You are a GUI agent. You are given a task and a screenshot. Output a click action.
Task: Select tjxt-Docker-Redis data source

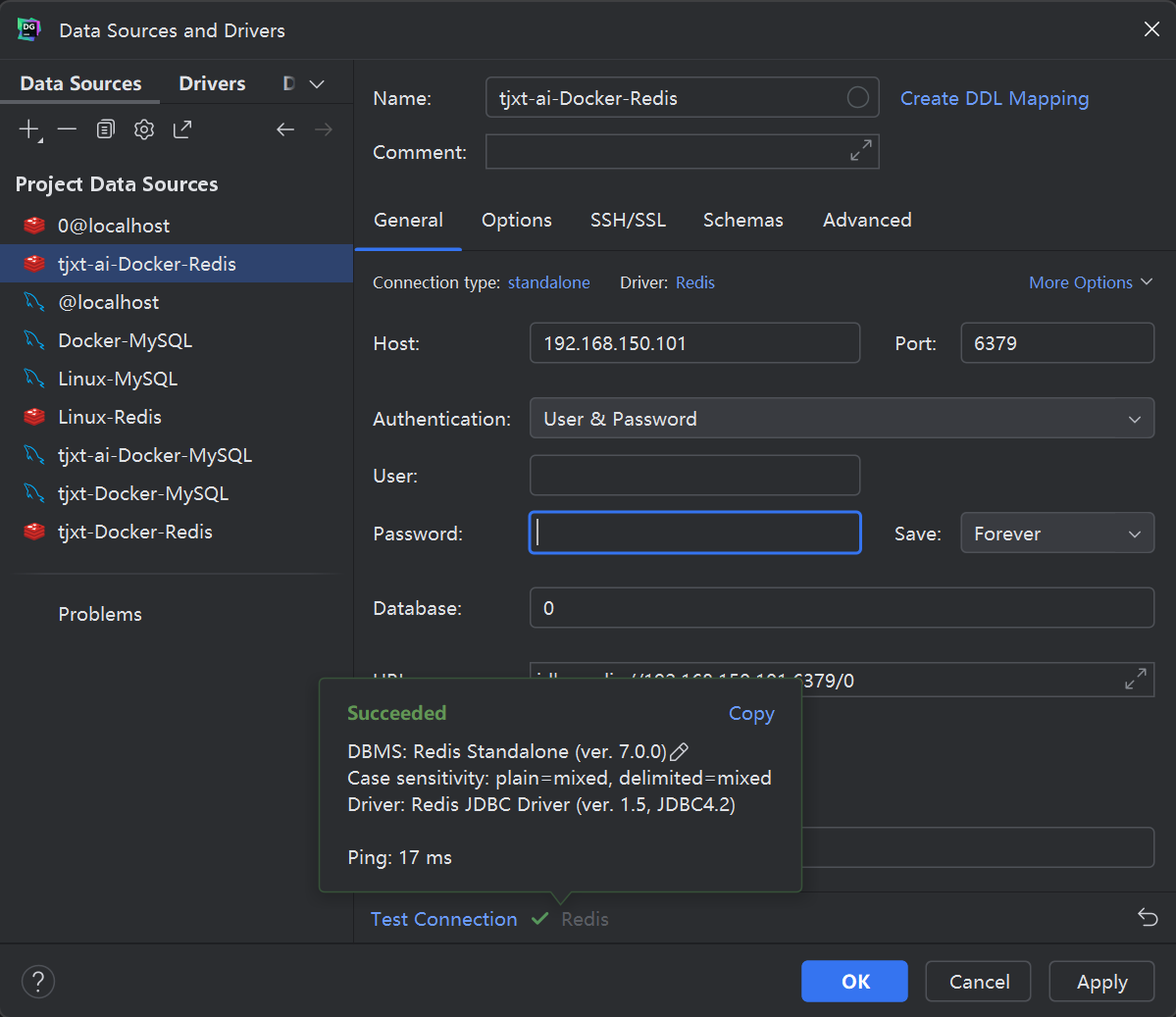tap(177, 532)
